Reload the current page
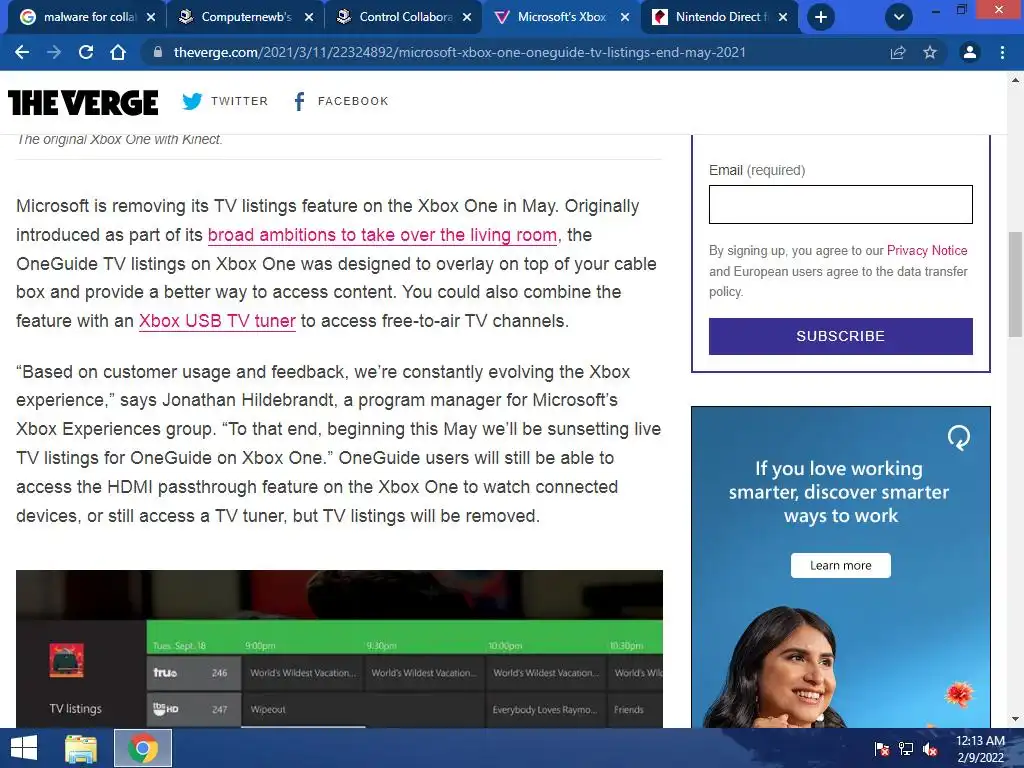The height and width of the screenshot is (768, 1024). click(x=86, y=52)
